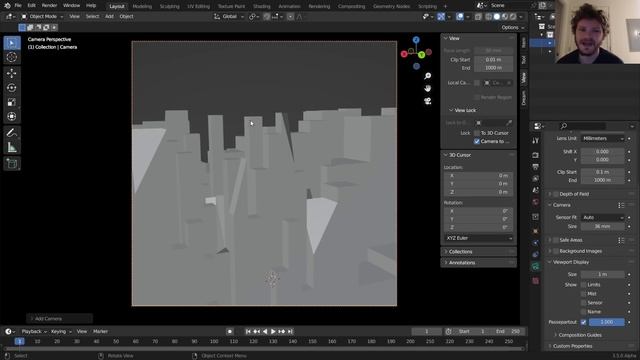Select the Add Cube tool
Viewport: 640px width, 360px height.
pyautogui.click(x=12, y=163)
